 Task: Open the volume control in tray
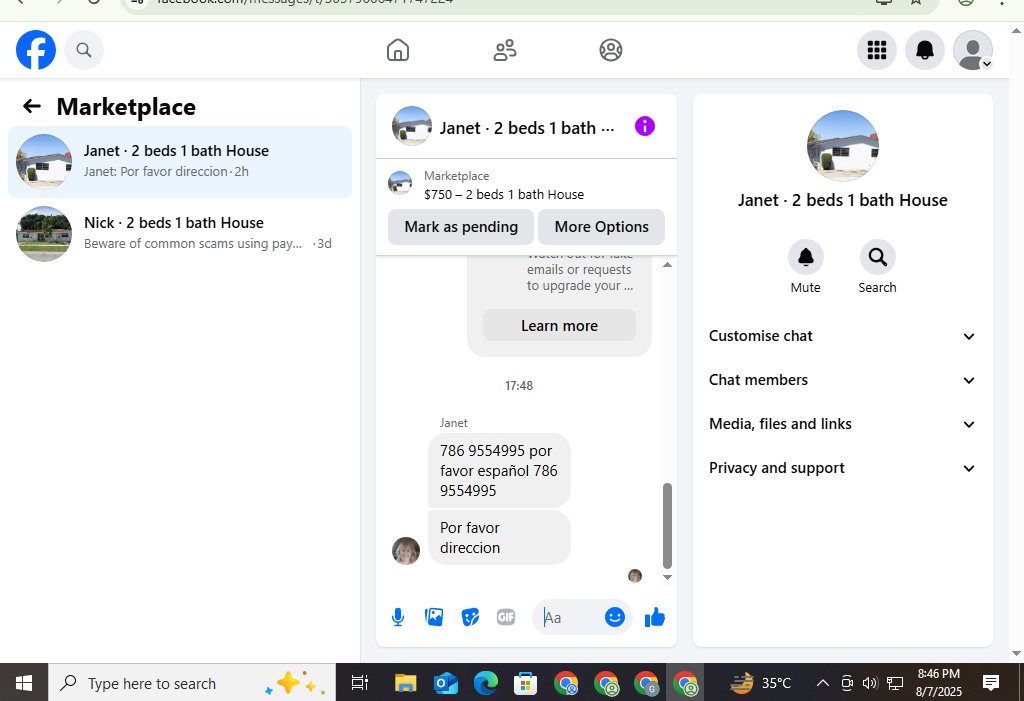coord(869,683)
